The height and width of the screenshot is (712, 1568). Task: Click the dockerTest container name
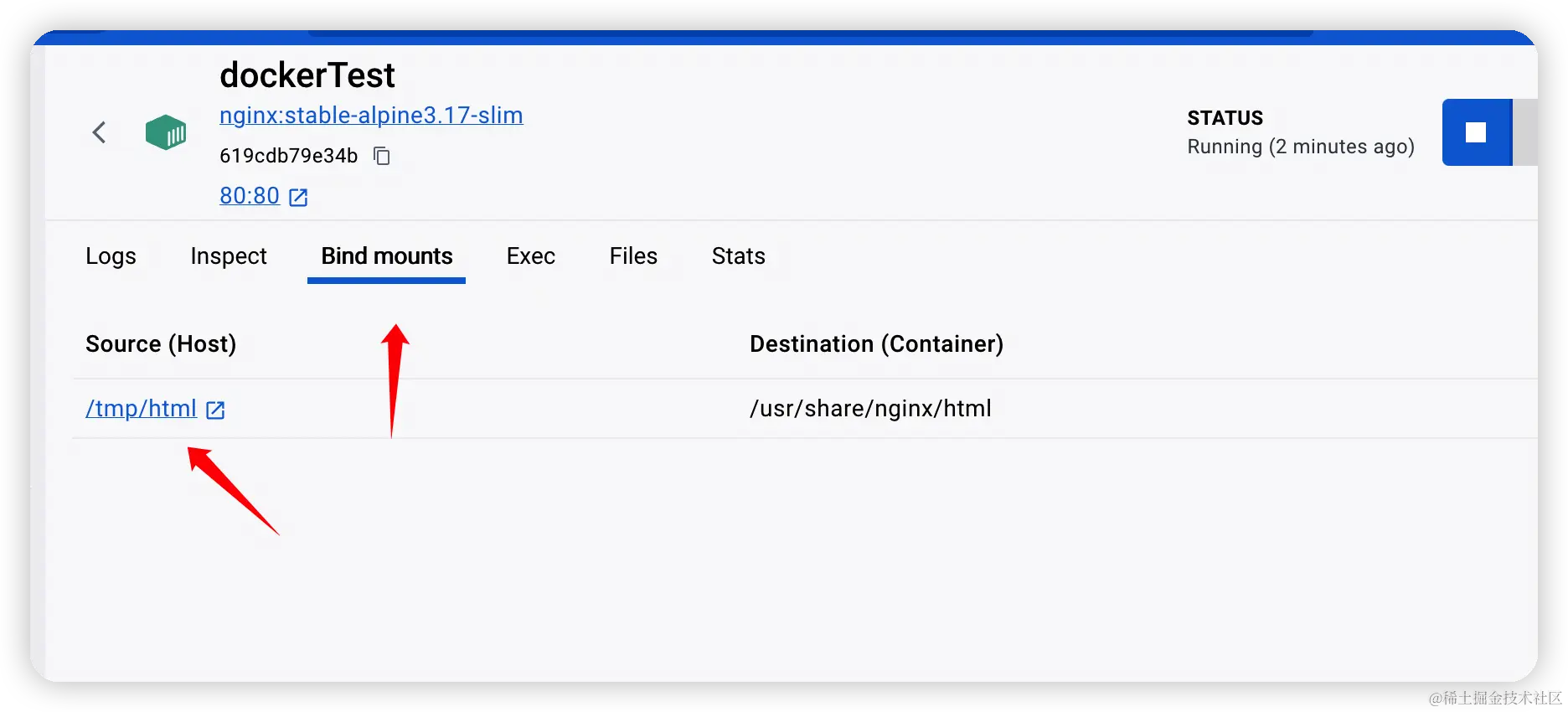[x=307, y=75]
